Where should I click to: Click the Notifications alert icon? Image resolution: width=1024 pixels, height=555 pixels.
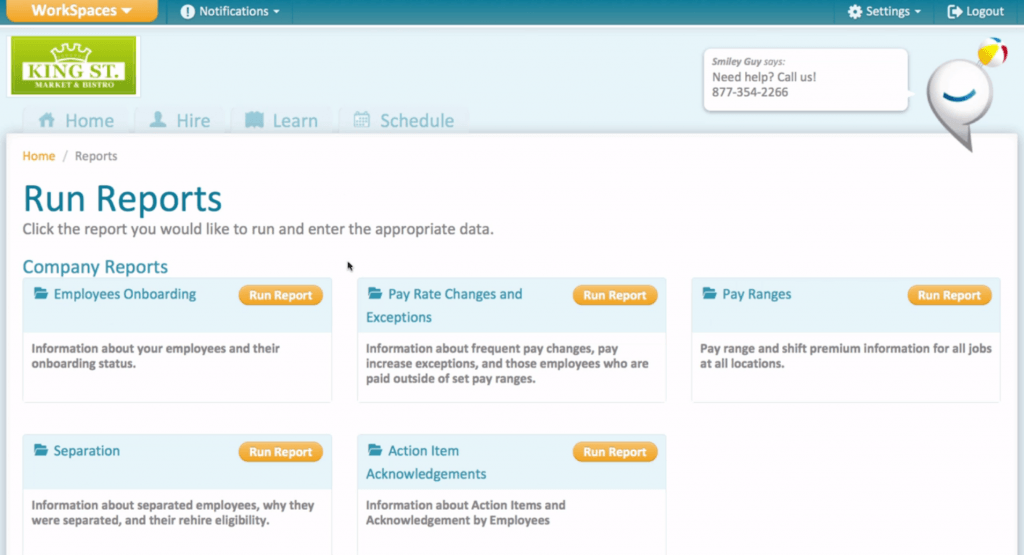click(187, 12)
